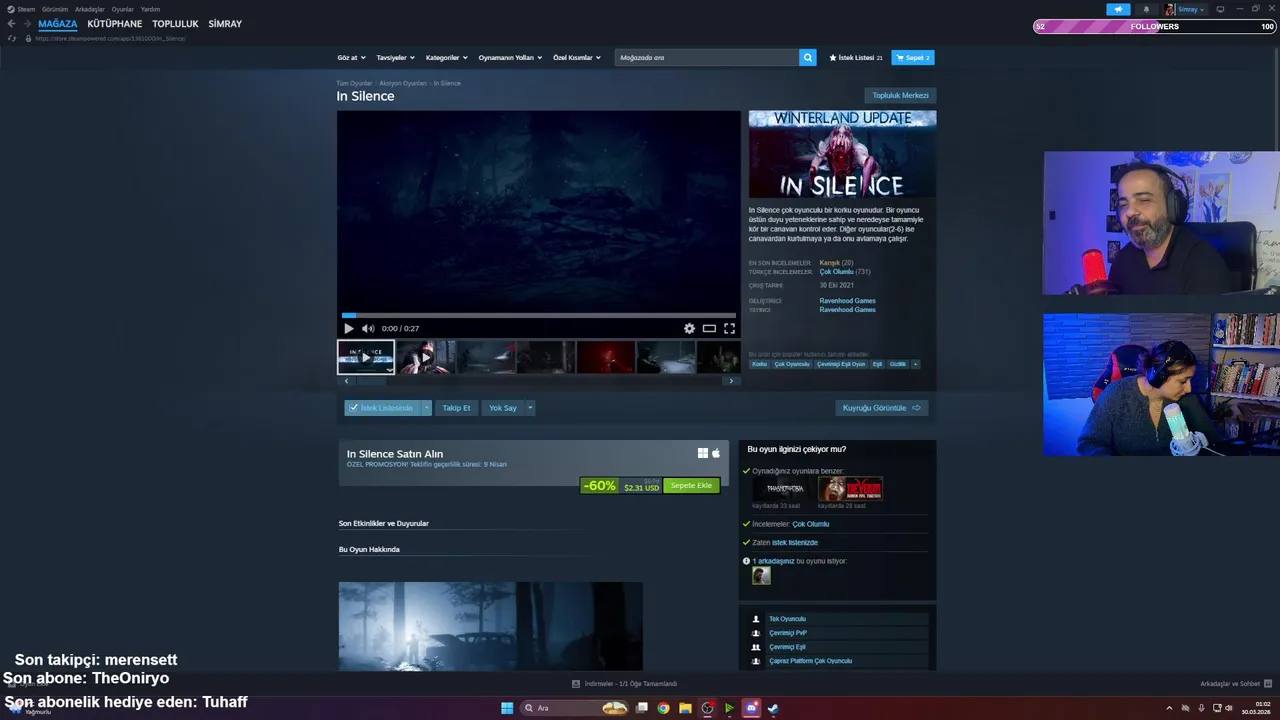Image resolution: width=1280 pixels, height=720 pixels.
Task: Click the trailer progress bar
Action: (x=538, y=315)
